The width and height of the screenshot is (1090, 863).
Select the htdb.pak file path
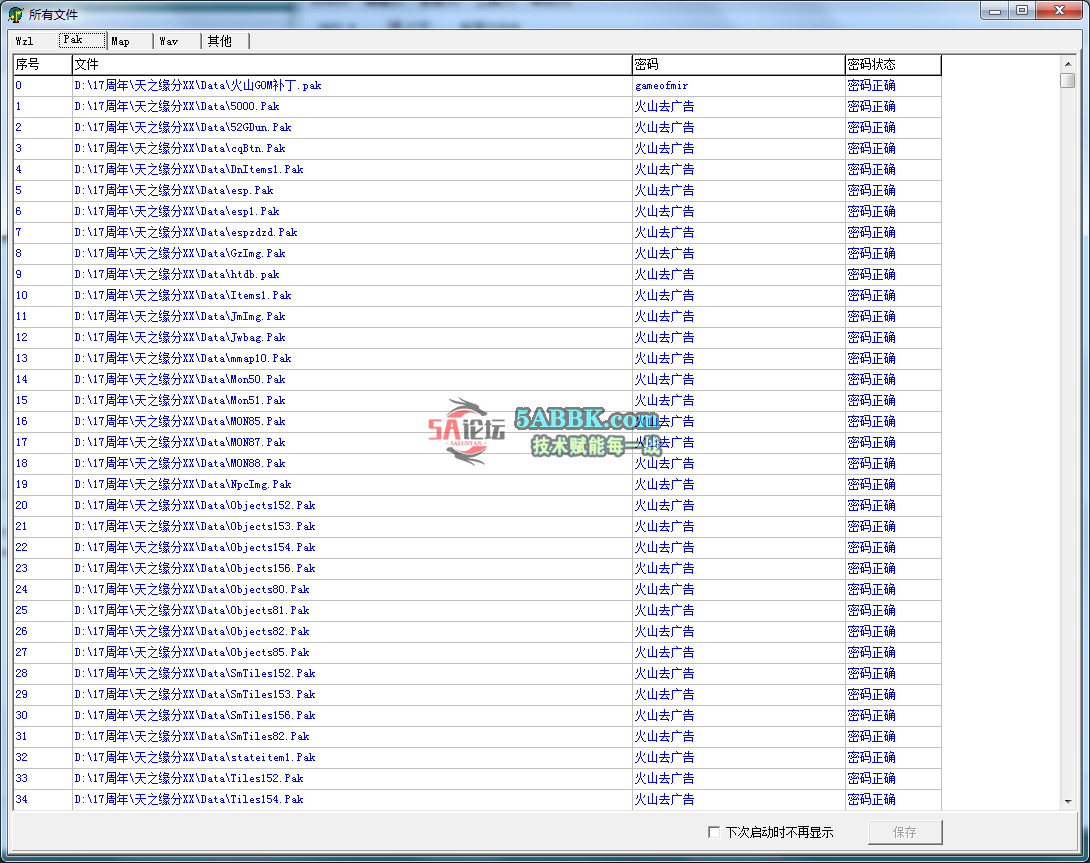pyautogui.click(x=177, y=274)
